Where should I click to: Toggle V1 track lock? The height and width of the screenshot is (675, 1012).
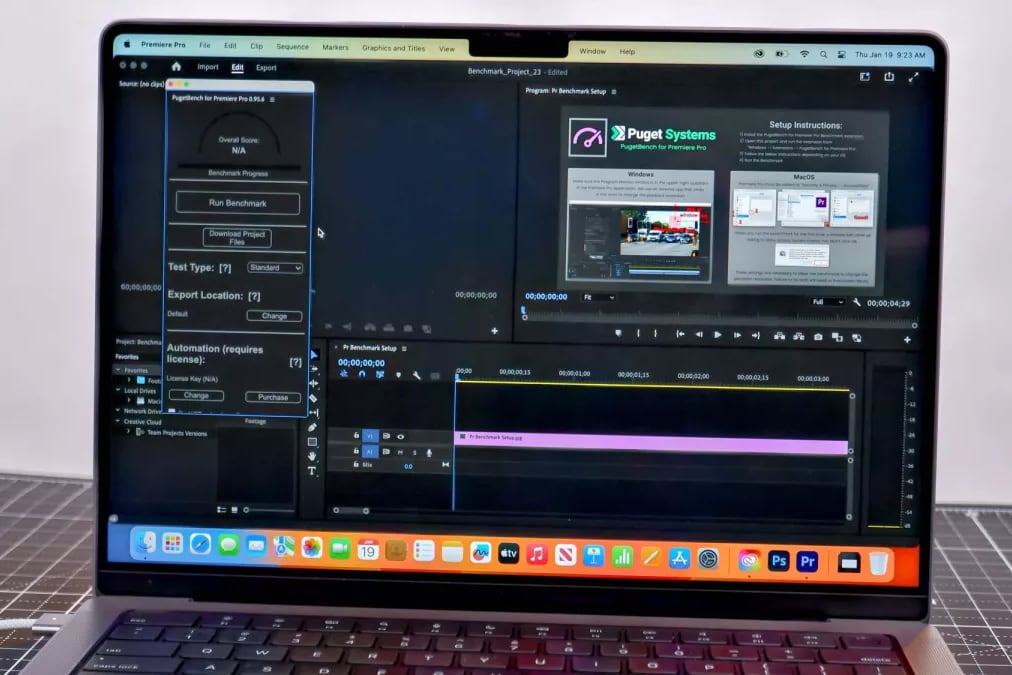point(356,436)
